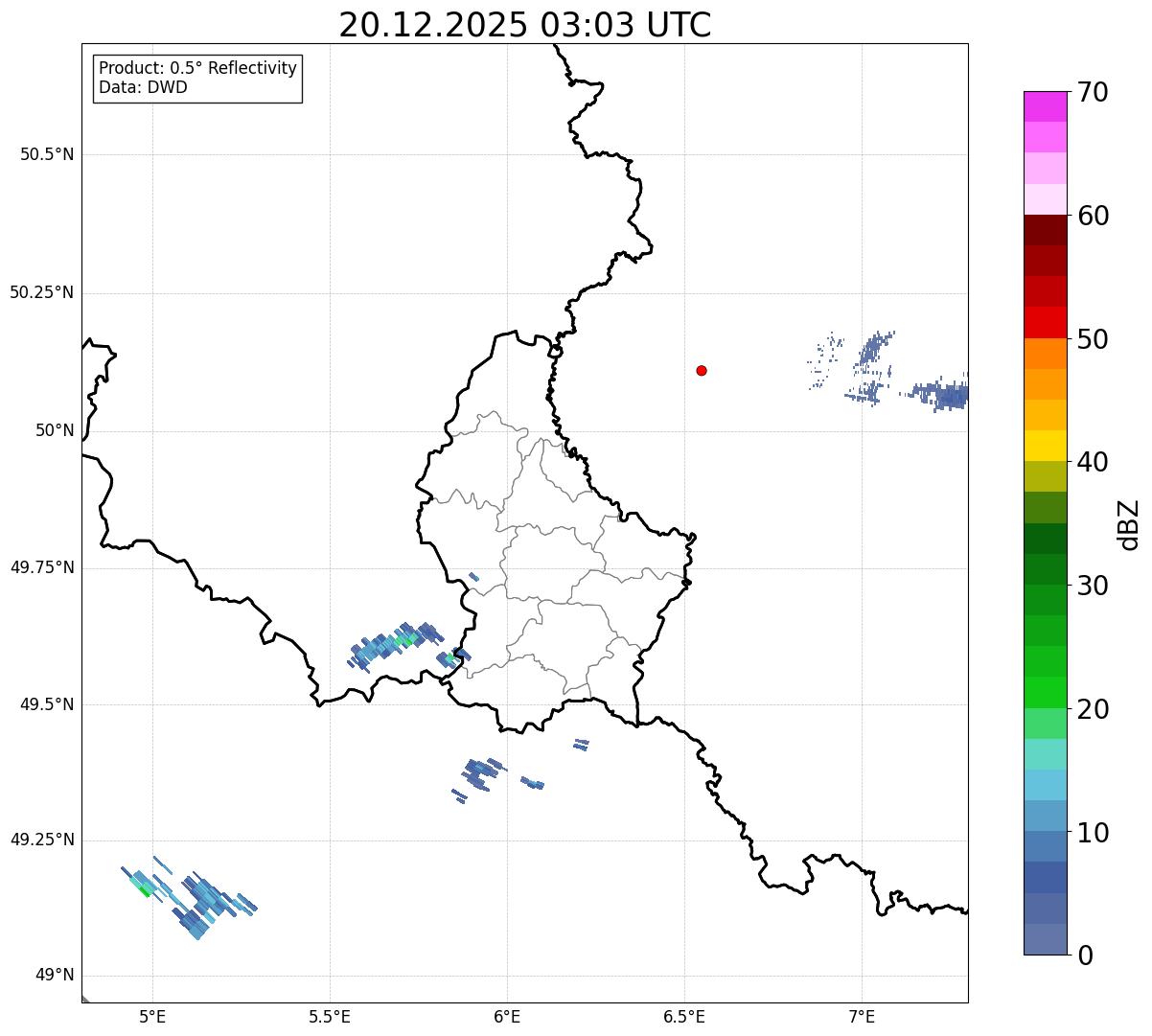Click the colorbar label "10"
Image resolution: width=1152 pixels, height=1036 pixels.
click(1093, 833)
